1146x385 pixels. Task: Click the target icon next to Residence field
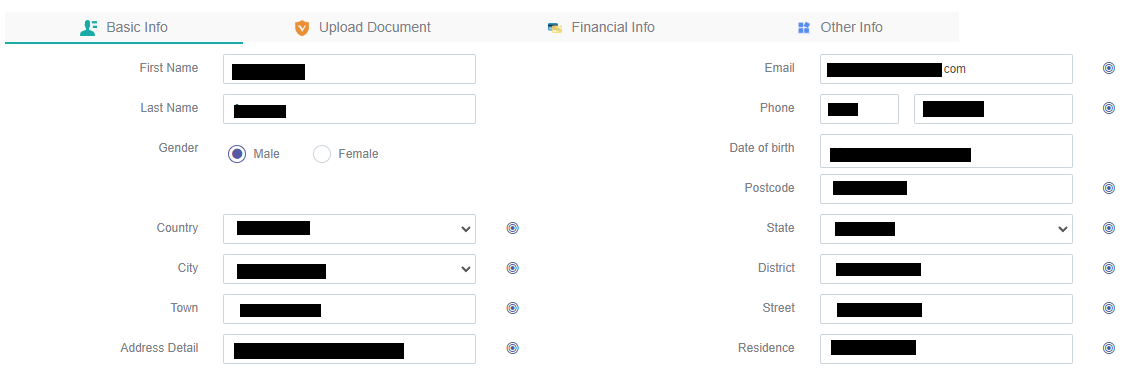click(x=1109, y=348)
